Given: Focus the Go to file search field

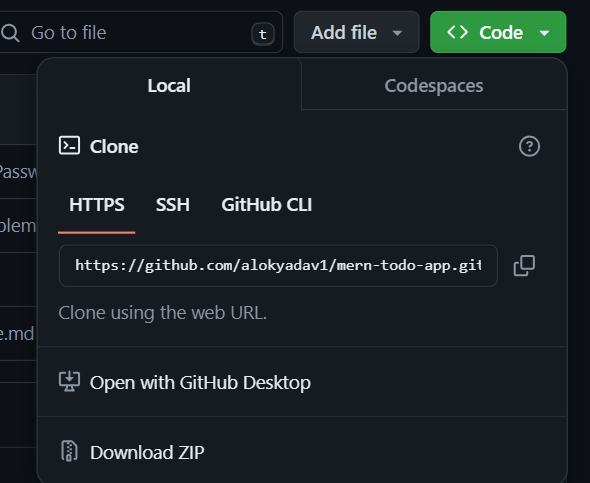Looking at the screenshot, I should pyautogui.click(x=140, y=32).
